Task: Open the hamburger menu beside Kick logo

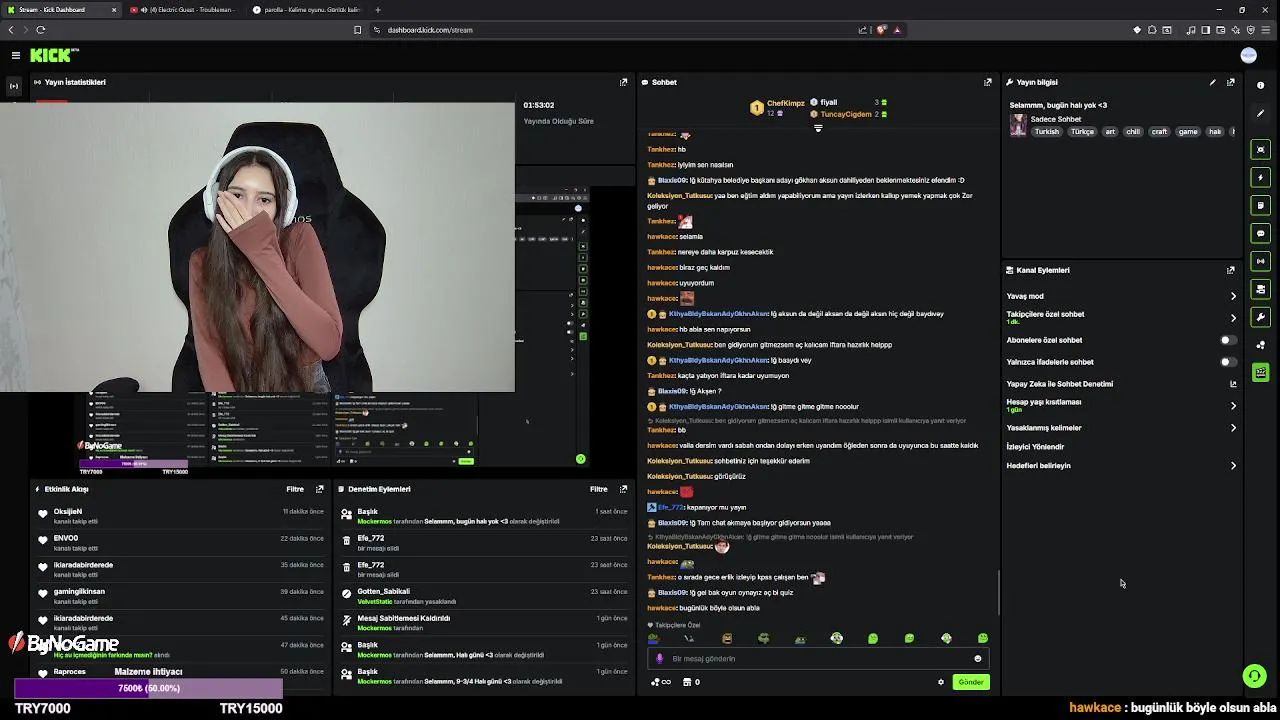Action: coord(16,55)
